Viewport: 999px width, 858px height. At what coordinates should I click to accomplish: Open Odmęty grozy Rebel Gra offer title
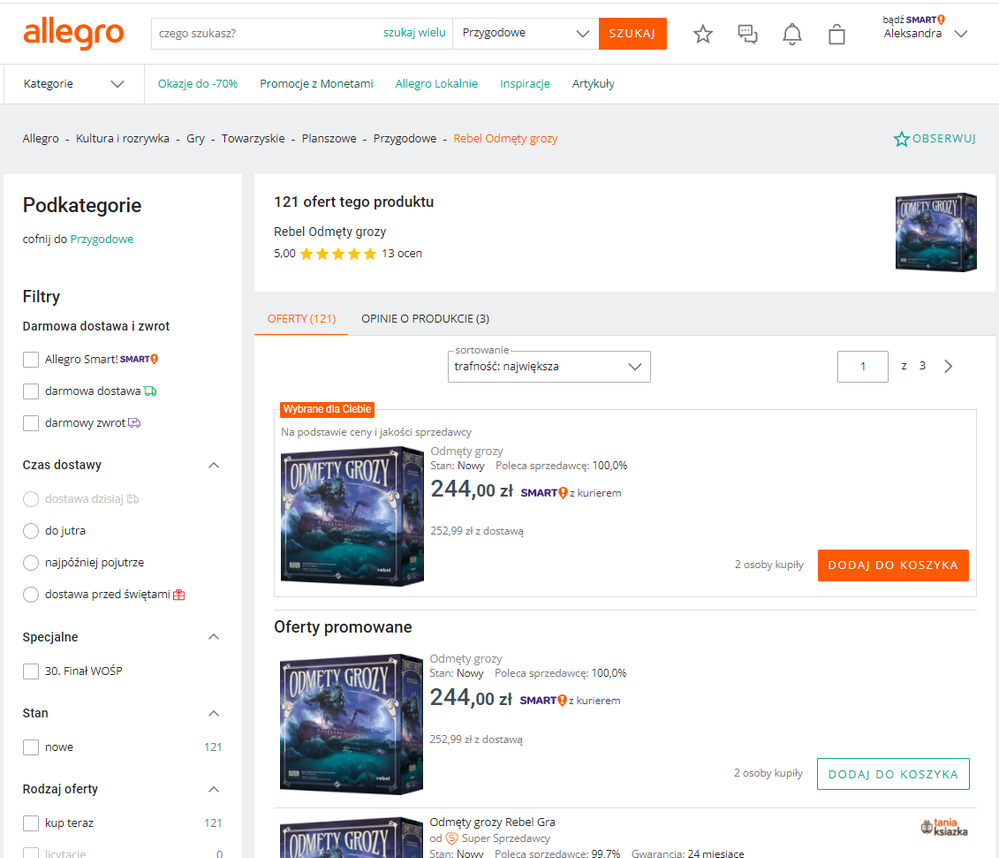pos(492,822)
